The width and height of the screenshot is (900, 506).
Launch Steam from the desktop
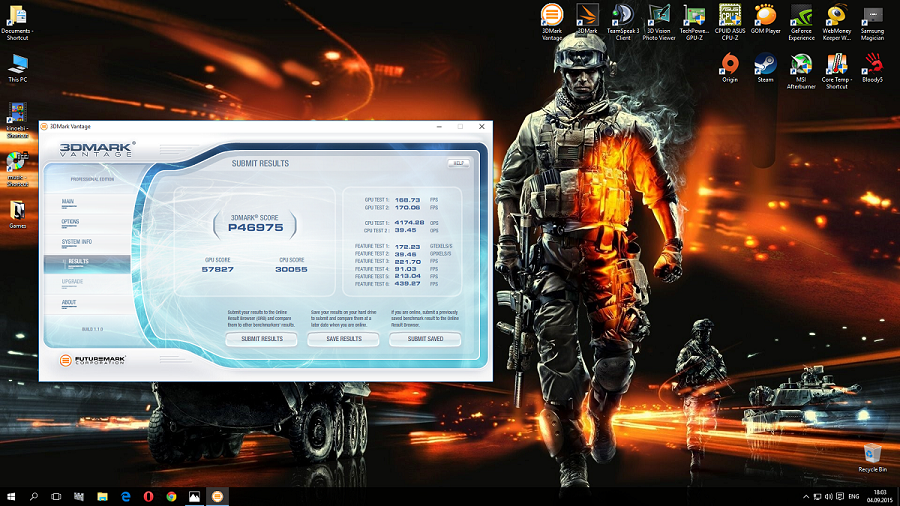pos(765,65)
